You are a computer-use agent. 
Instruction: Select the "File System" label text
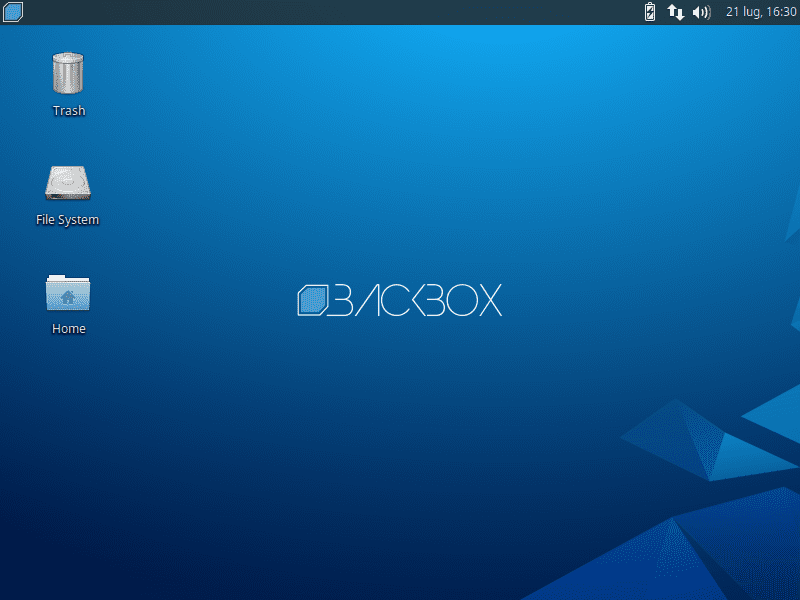(x=67, y=220)
